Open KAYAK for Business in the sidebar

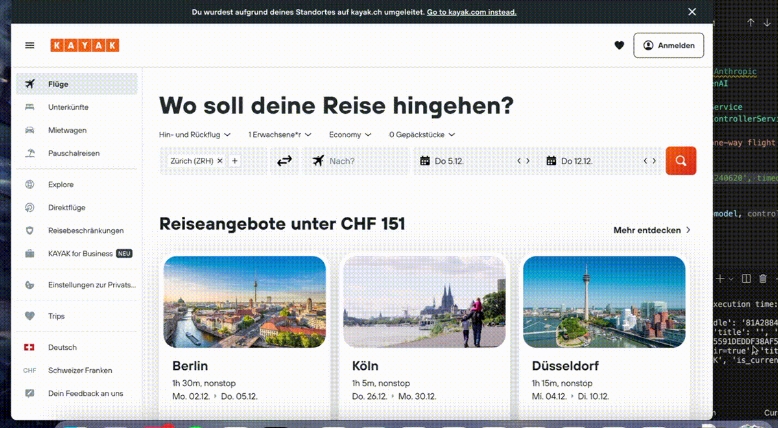pos(77,253)
